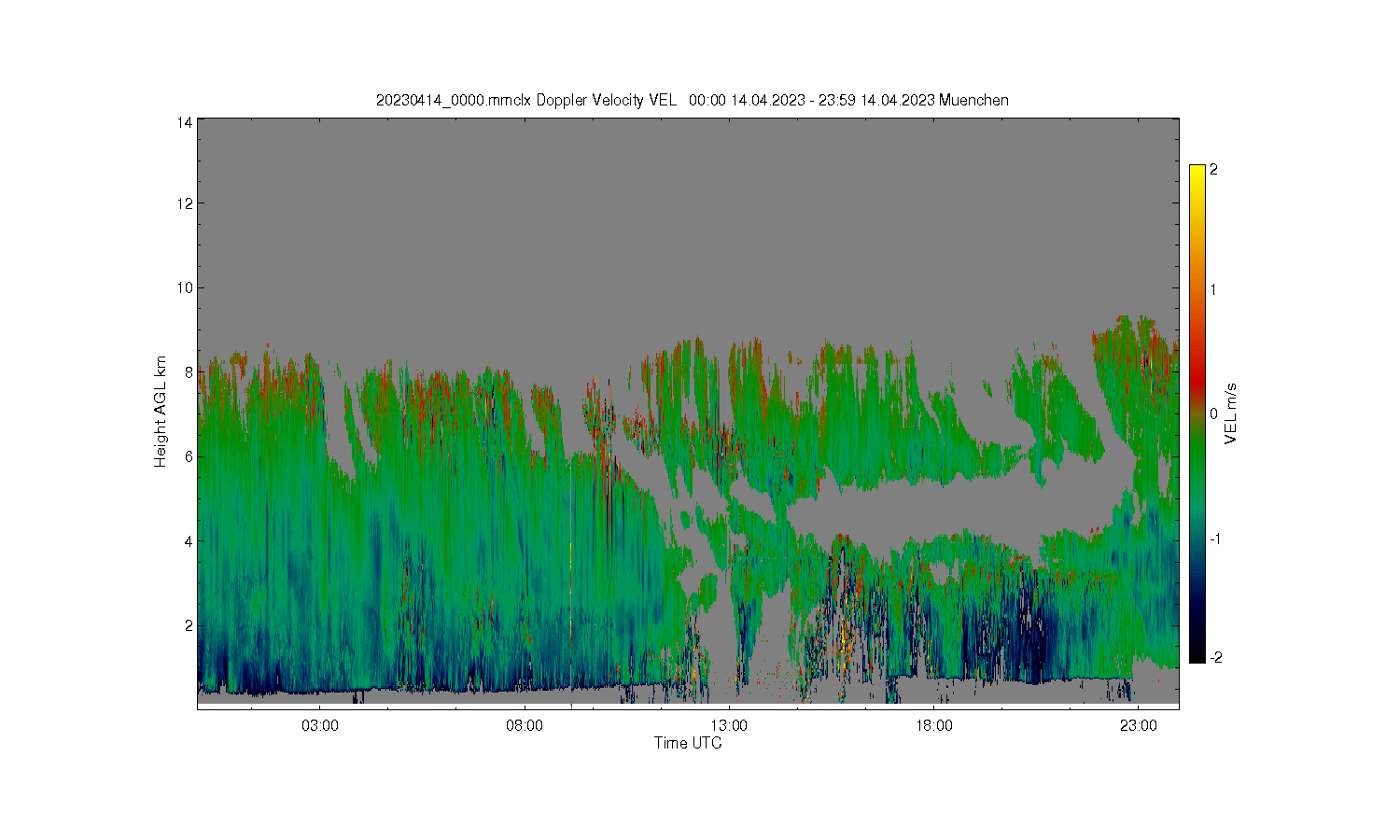Click the 03:00 time tick label
The width and height of the screenshot is (1400, 840).
click(320, 726)
